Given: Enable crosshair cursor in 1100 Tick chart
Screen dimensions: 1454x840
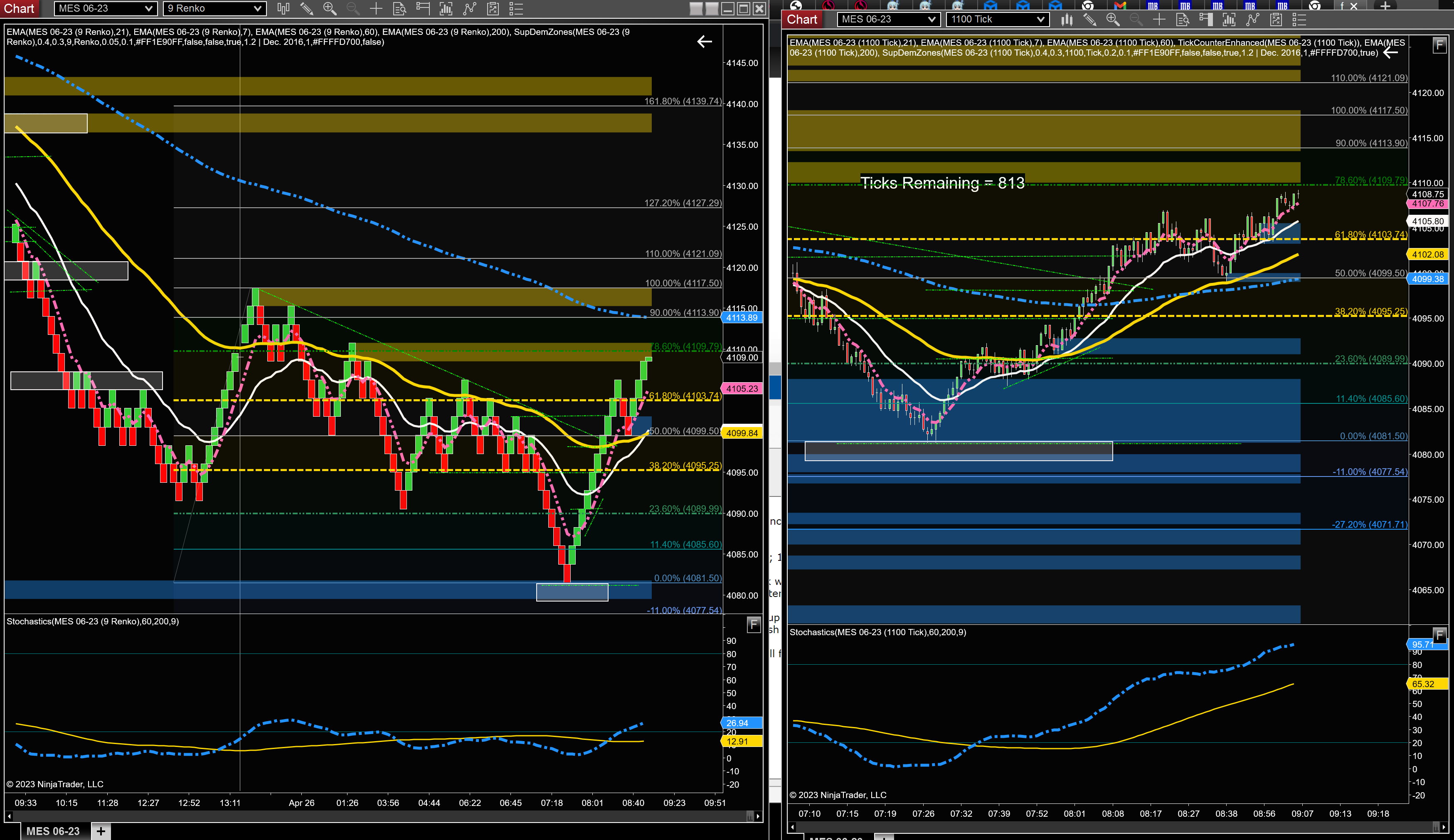Looking at the screenshot, I should coord(1158,20).
